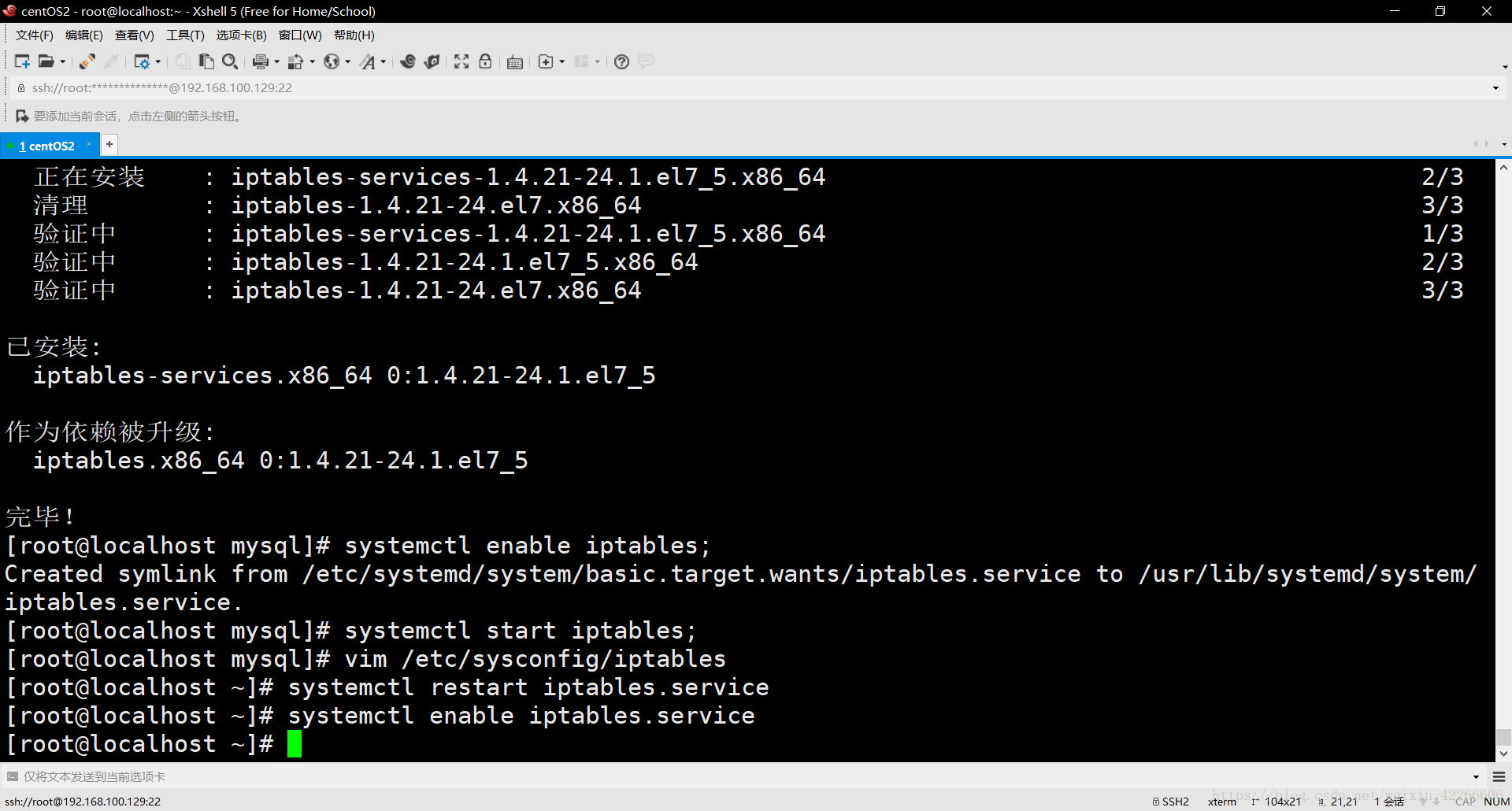
Task: Click toolbar overflow arrow at far right
Action: click(x=1504, y=67)
